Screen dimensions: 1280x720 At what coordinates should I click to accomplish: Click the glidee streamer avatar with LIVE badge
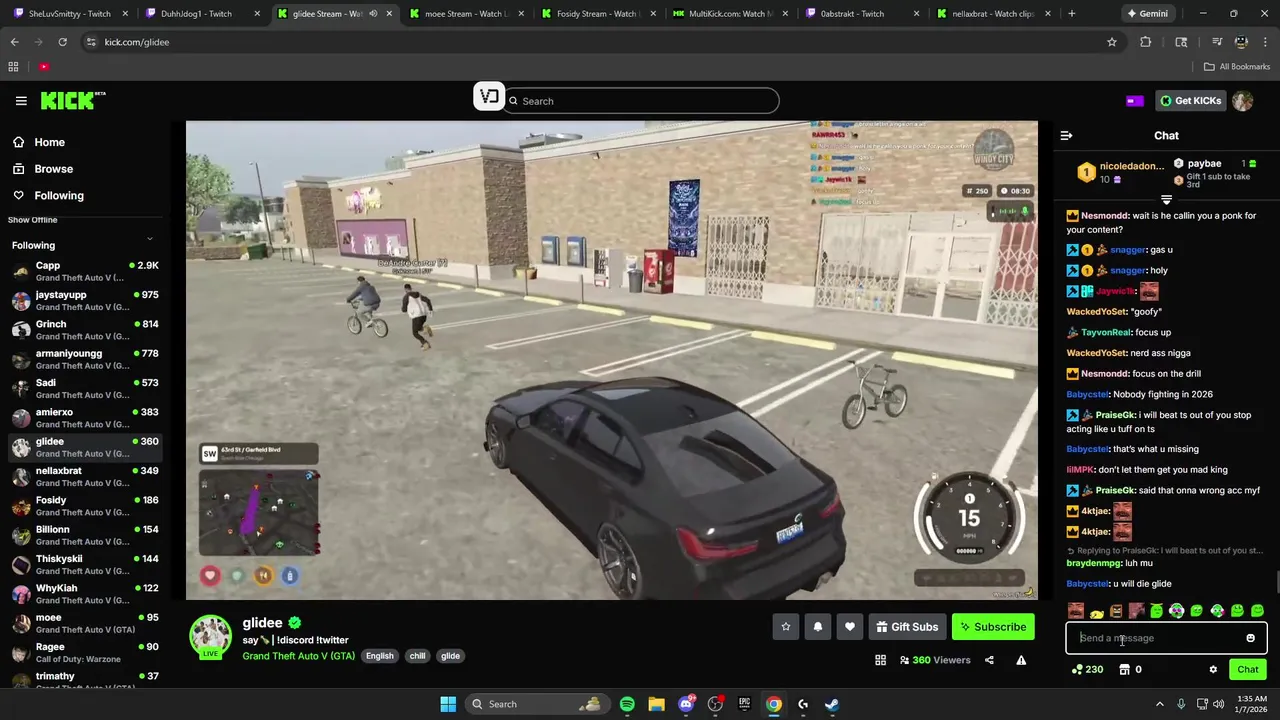211,637
